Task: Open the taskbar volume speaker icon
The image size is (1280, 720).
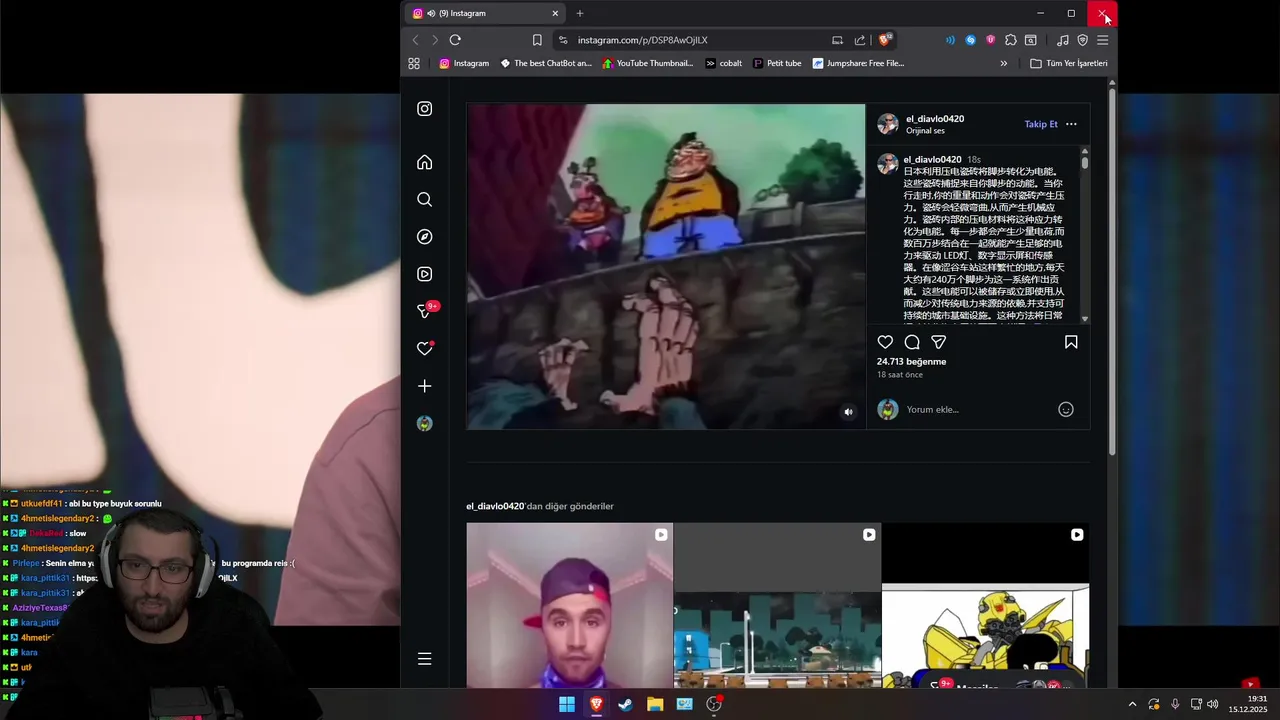Action: coord(1212,704)
